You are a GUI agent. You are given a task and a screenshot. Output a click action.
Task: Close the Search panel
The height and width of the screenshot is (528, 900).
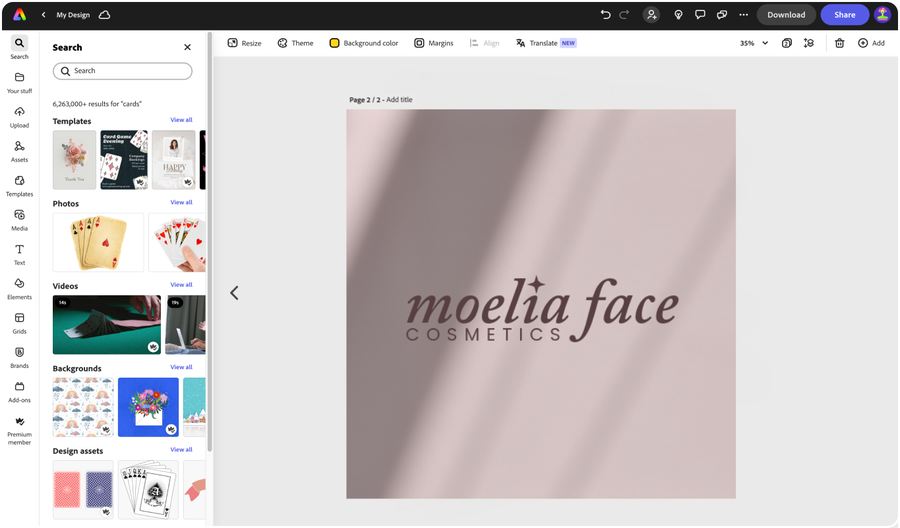point(187,47)
